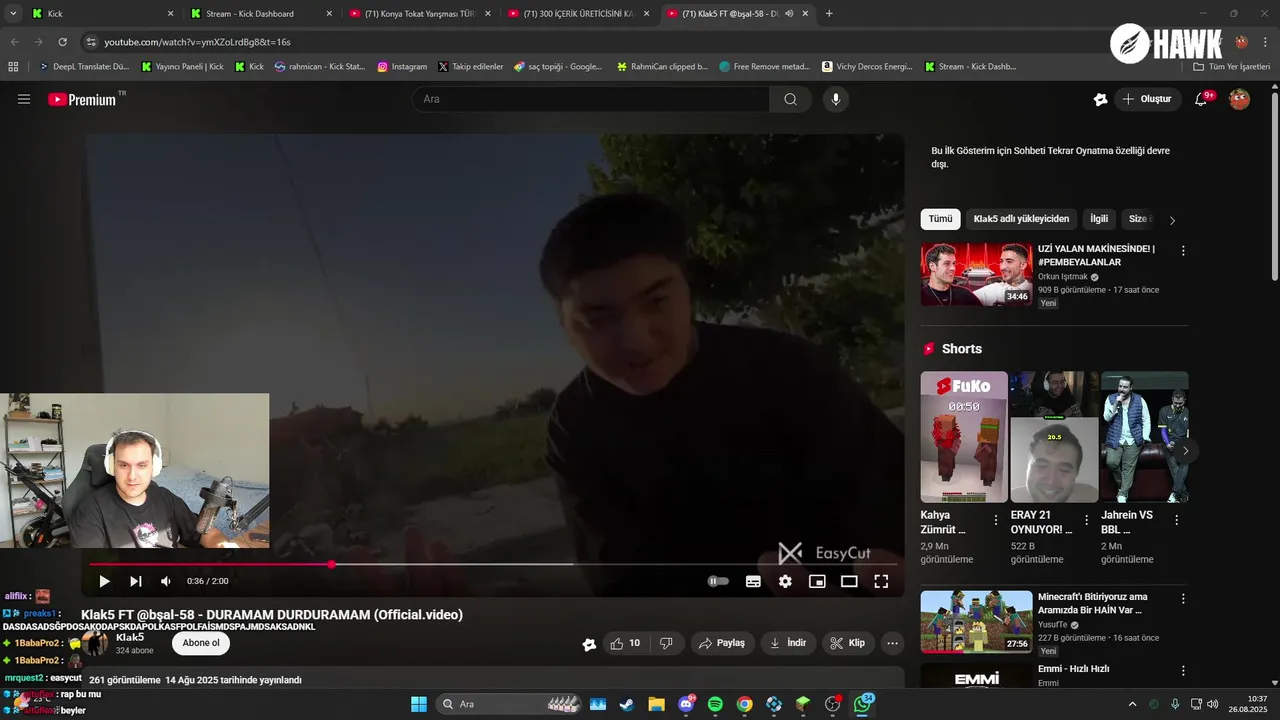The height and width of the screenshot is (720, 1280).
Task: Open Spotify from the taskbar
Action: (715, 704)
